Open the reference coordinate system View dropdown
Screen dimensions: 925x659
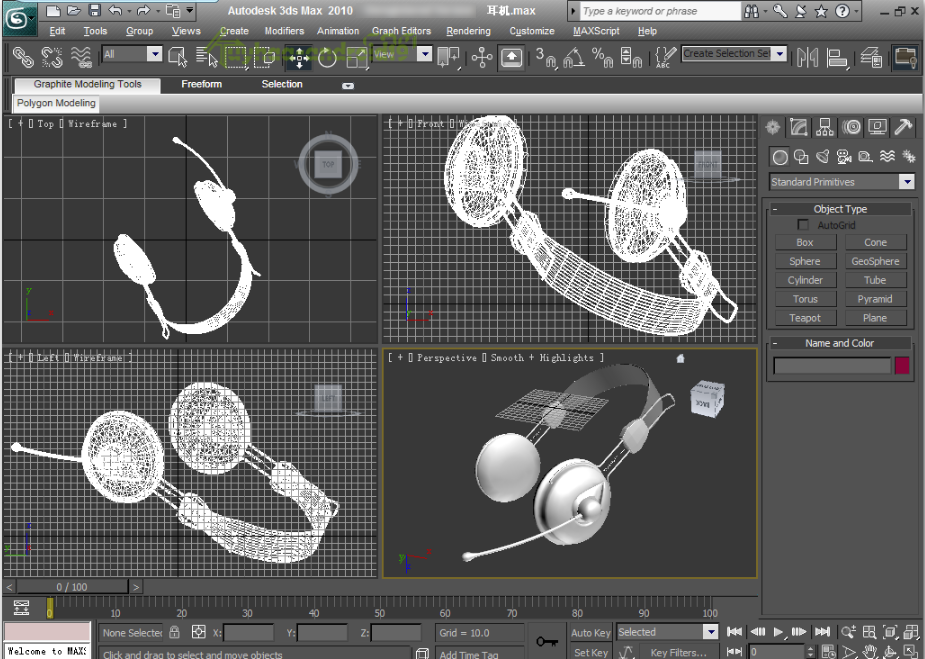click(x=425, y=54)
